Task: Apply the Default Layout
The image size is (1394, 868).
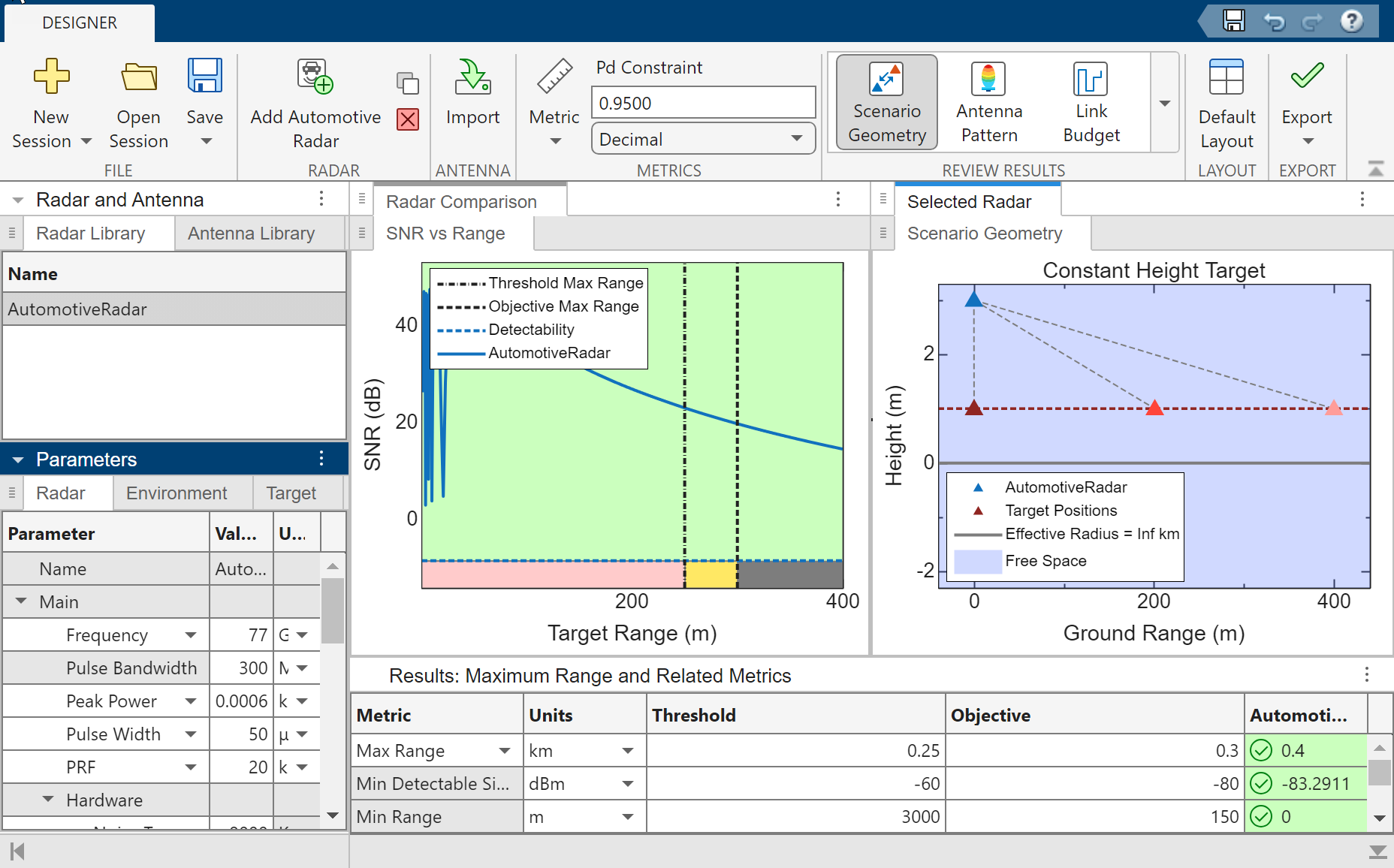Action: 1226,103
